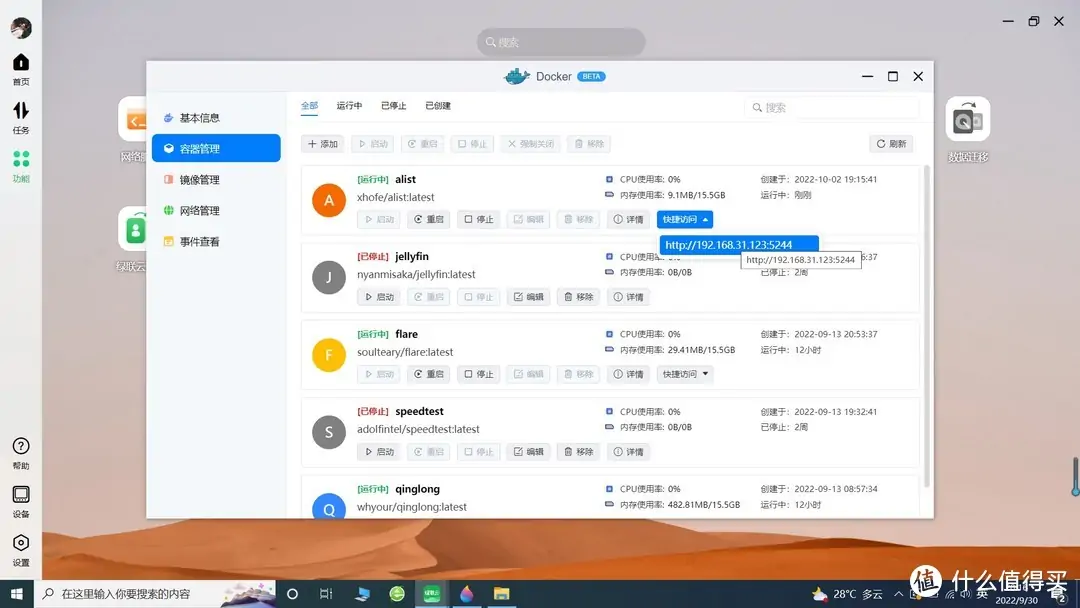
Task: Remove the speedtest container using the 移除 icon
Action: click(x=578, y=451)
